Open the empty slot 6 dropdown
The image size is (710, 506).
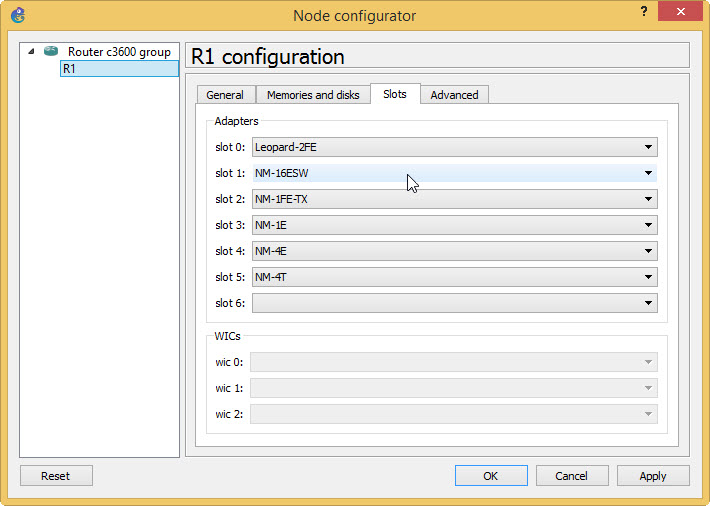pyautogui.click(x=455, y=303)
